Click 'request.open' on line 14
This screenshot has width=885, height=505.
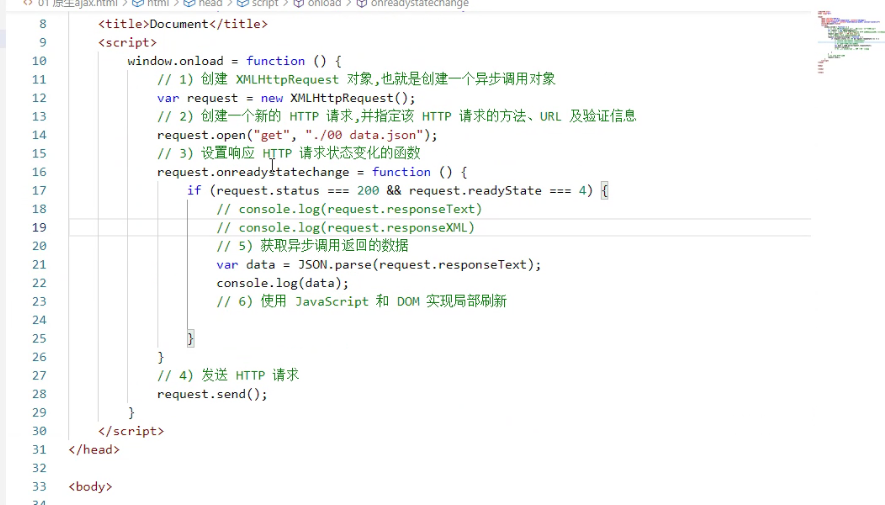(x=201, y=135)
